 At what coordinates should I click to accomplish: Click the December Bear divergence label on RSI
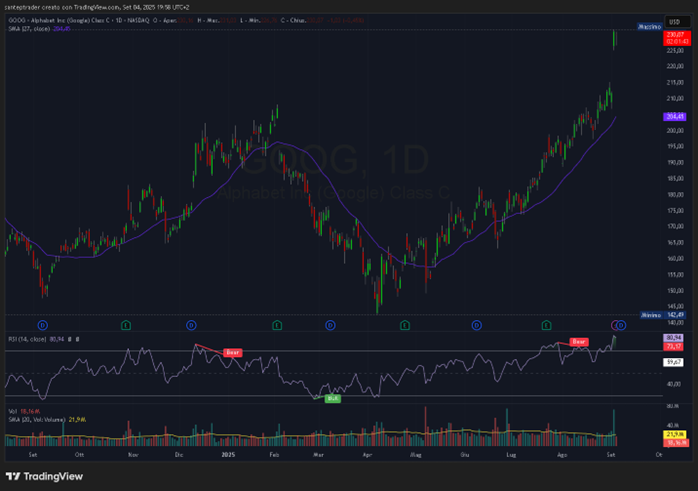point(233,353)
